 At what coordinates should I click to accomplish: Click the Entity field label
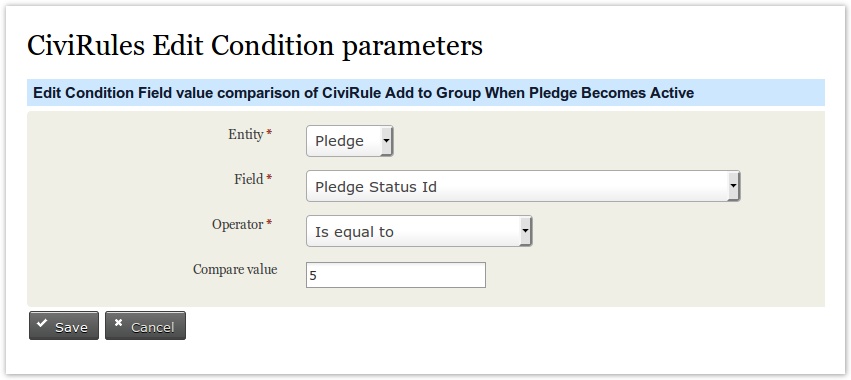246,135
